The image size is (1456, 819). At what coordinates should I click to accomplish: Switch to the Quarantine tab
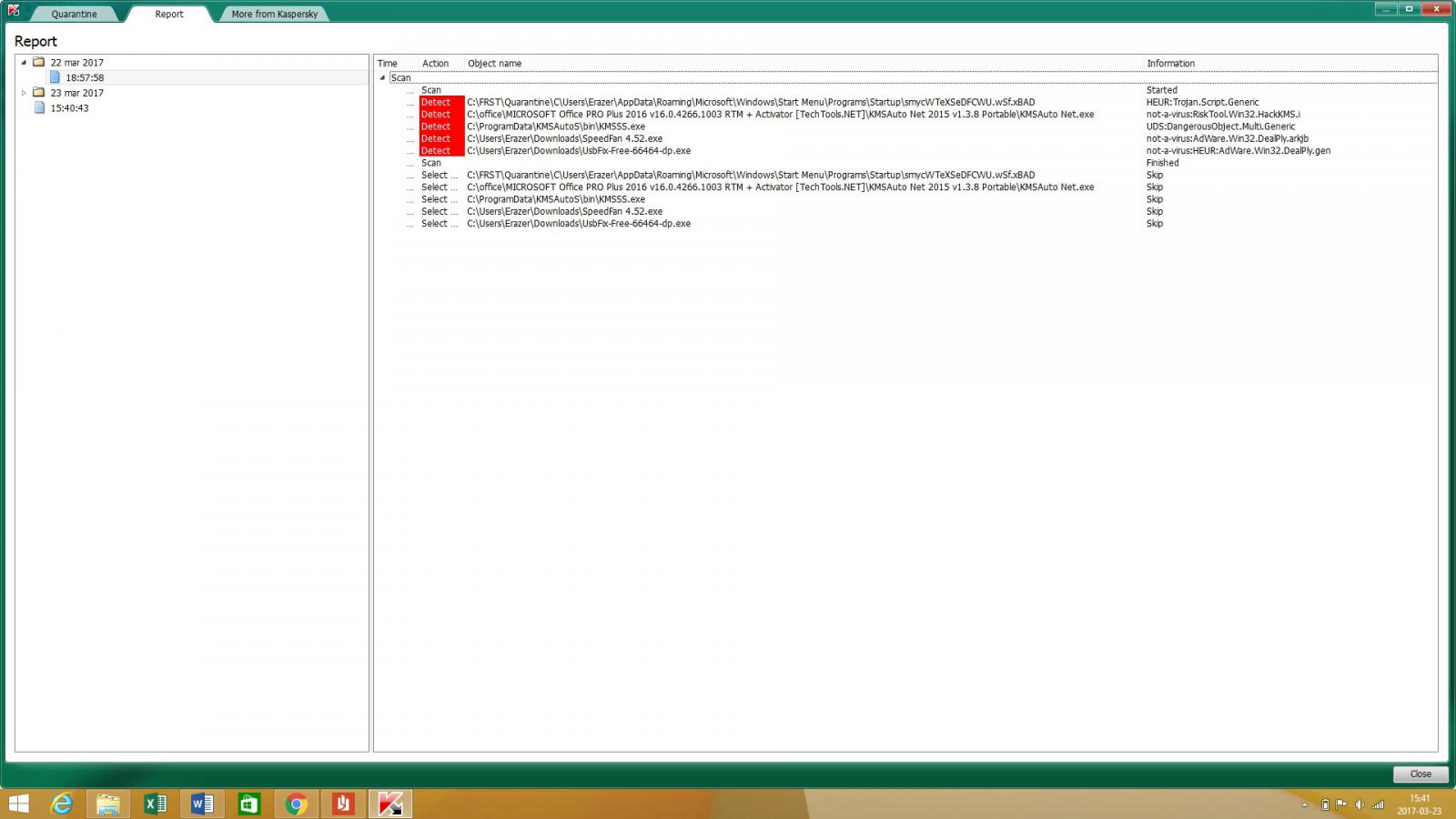[74, 14]
